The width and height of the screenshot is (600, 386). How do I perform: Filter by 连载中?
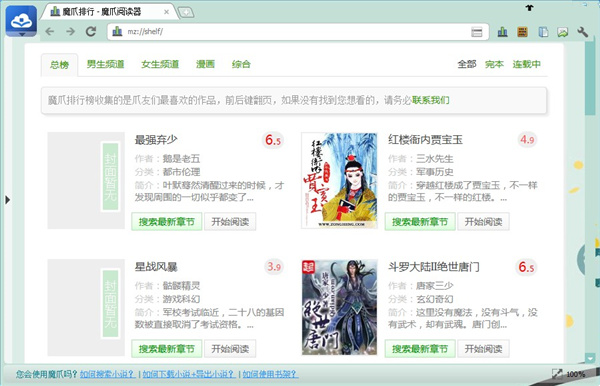pyautogui.click(x=527, y=64)
